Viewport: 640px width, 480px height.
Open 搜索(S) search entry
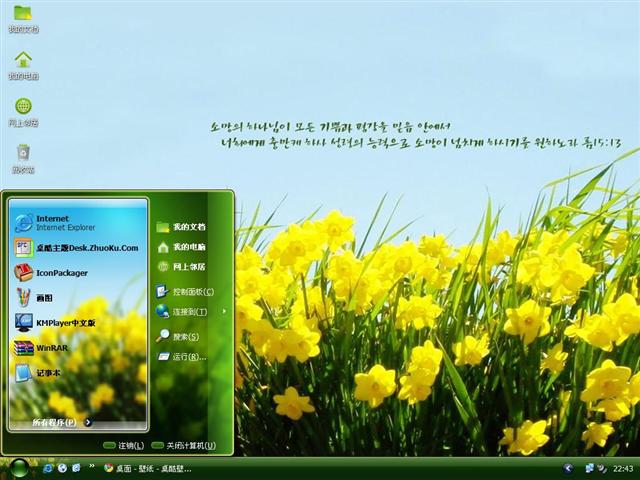(177, 336)
